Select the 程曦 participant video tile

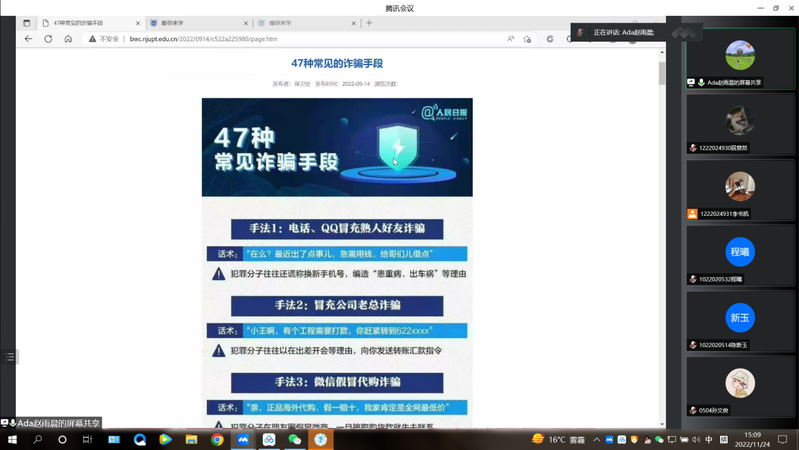740,252
